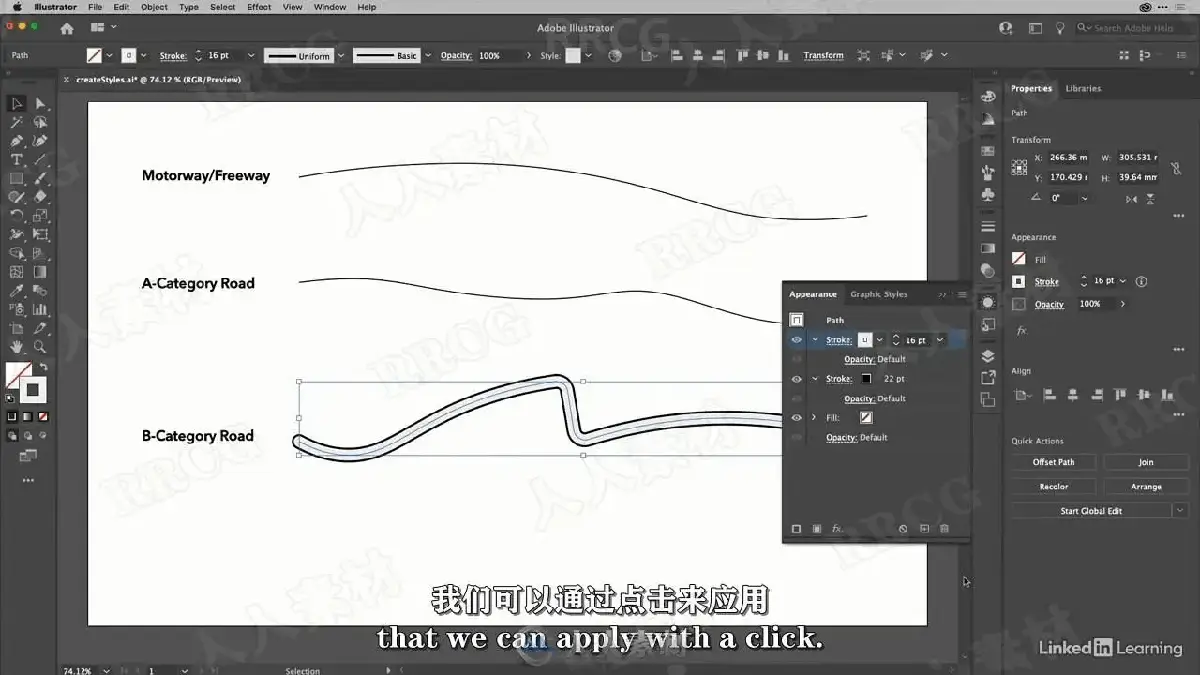Click the Offset Path button
Viewport: 1200px width, 675px height.
(x=1054, y=462)
